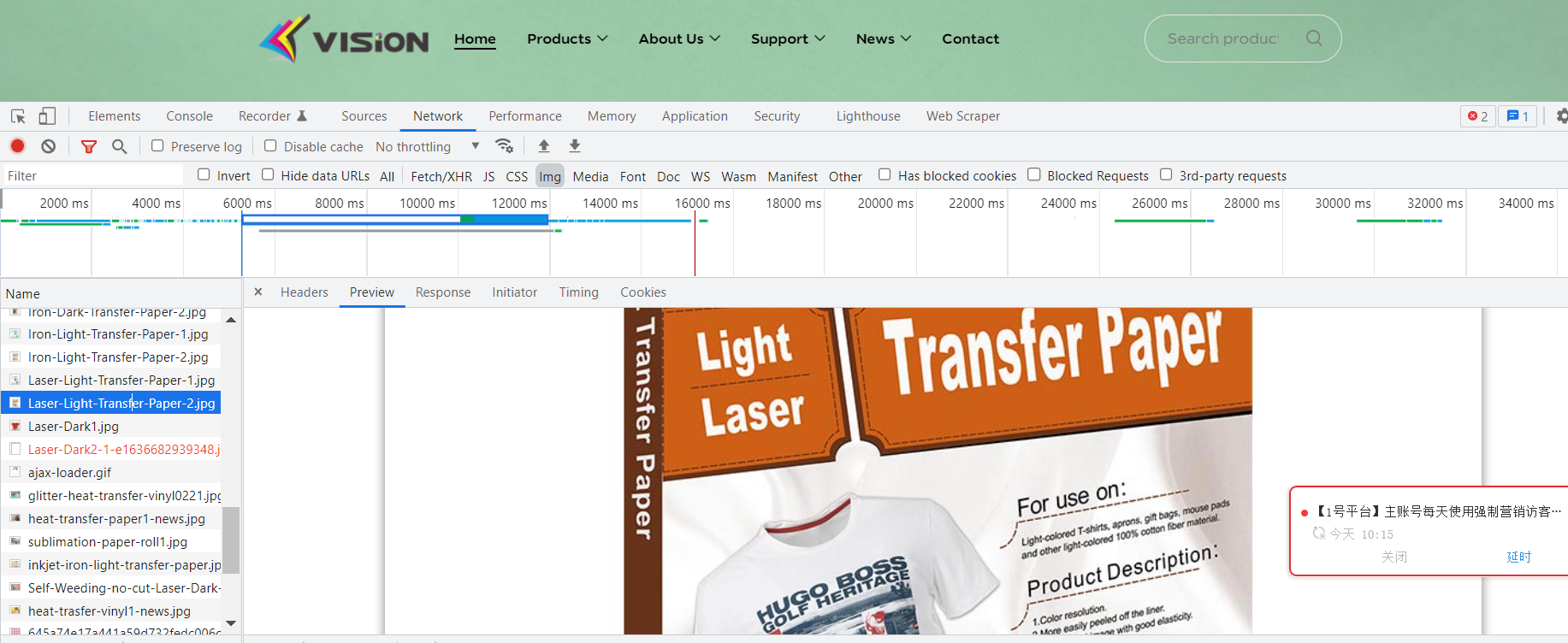Open the Timing tab
Viewport: 1568px width, 643px height.
click(579, 292)
